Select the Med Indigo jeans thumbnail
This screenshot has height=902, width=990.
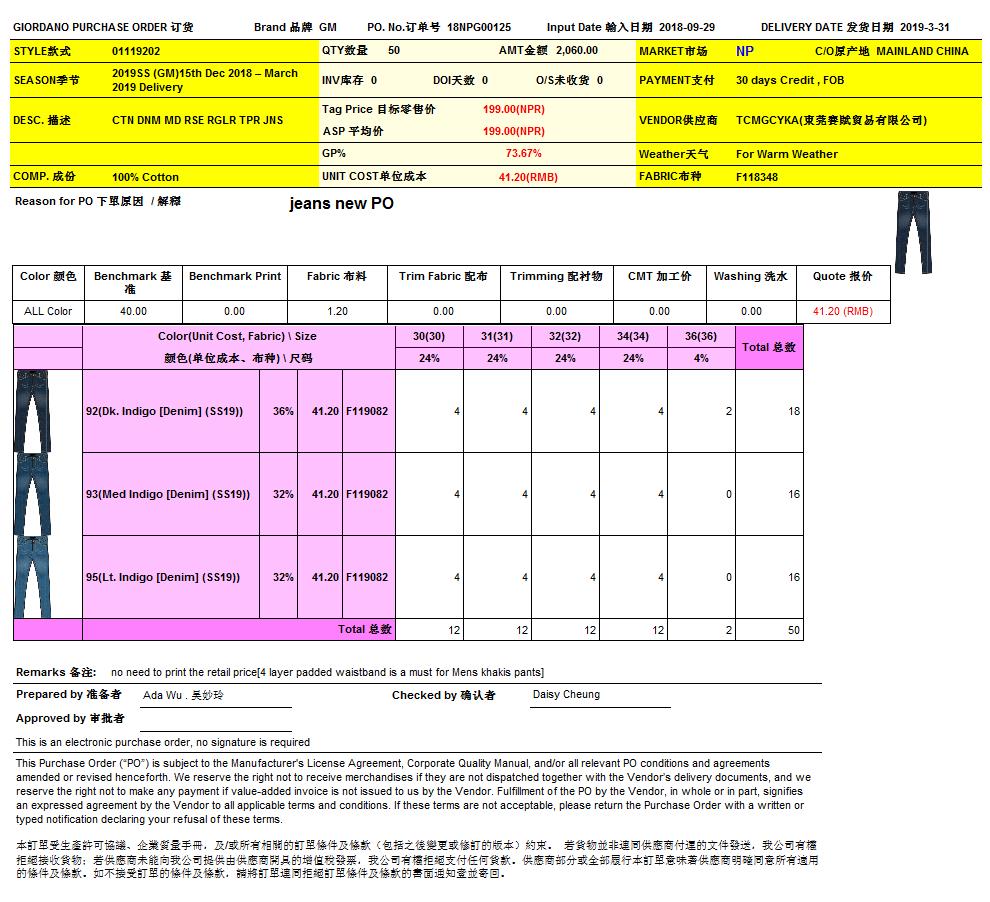(32, 494)
